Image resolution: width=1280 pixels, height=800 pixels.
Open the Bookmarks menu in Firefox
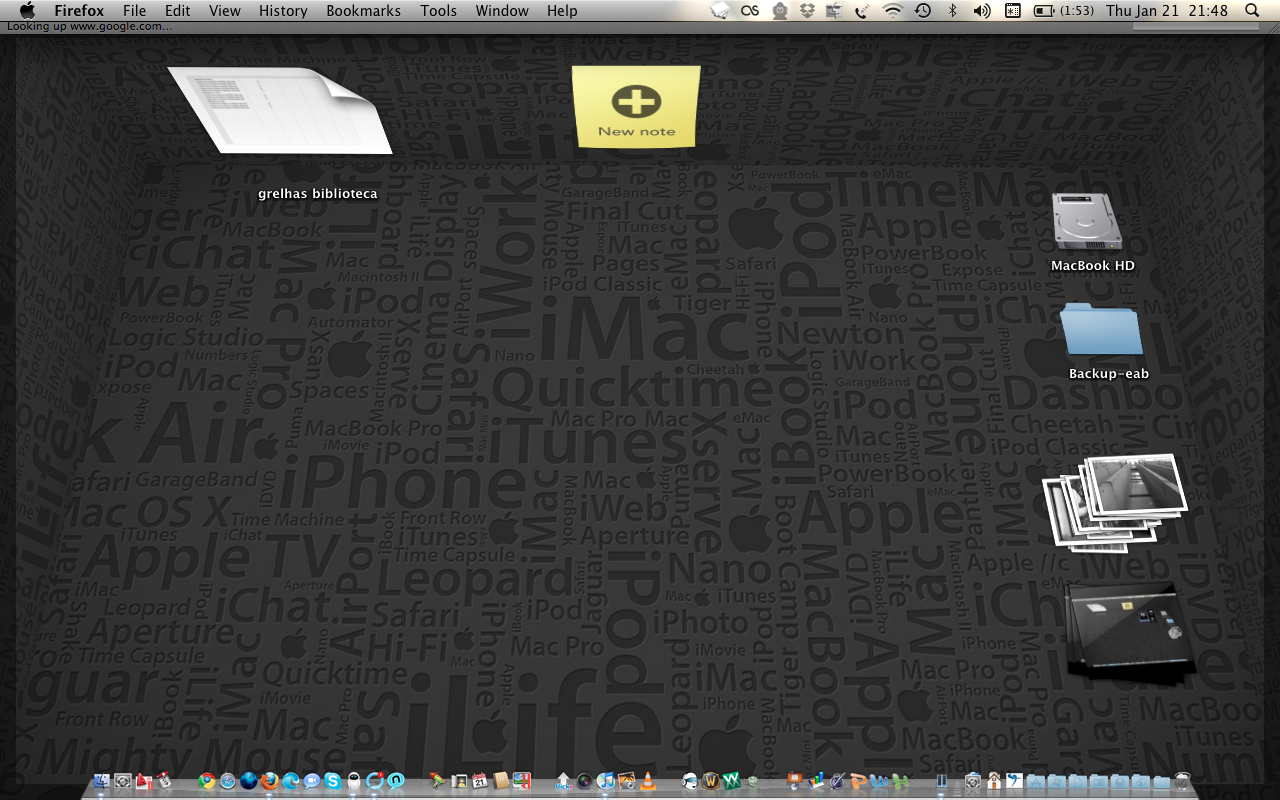pos(363,11)
